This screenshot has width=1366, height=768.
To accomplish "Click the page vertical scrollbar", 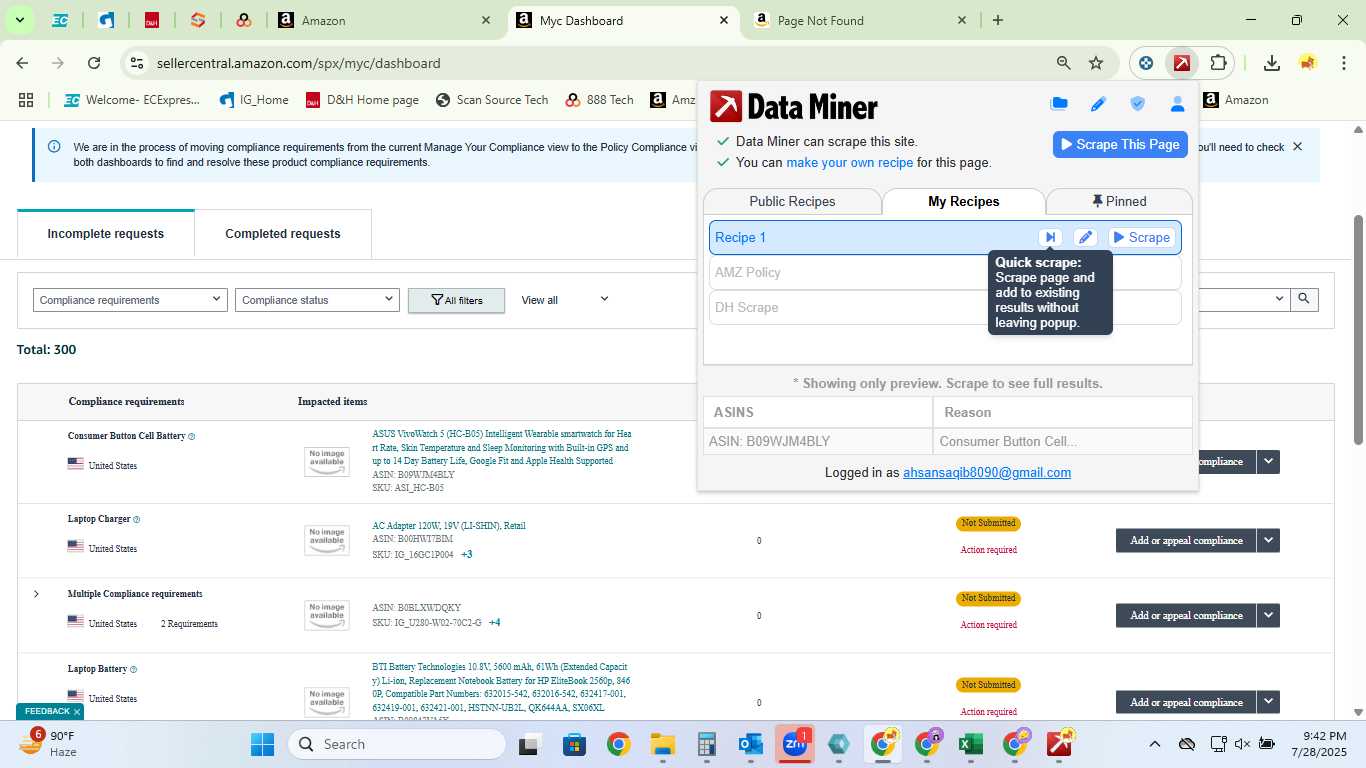I will pos(1358,330).
